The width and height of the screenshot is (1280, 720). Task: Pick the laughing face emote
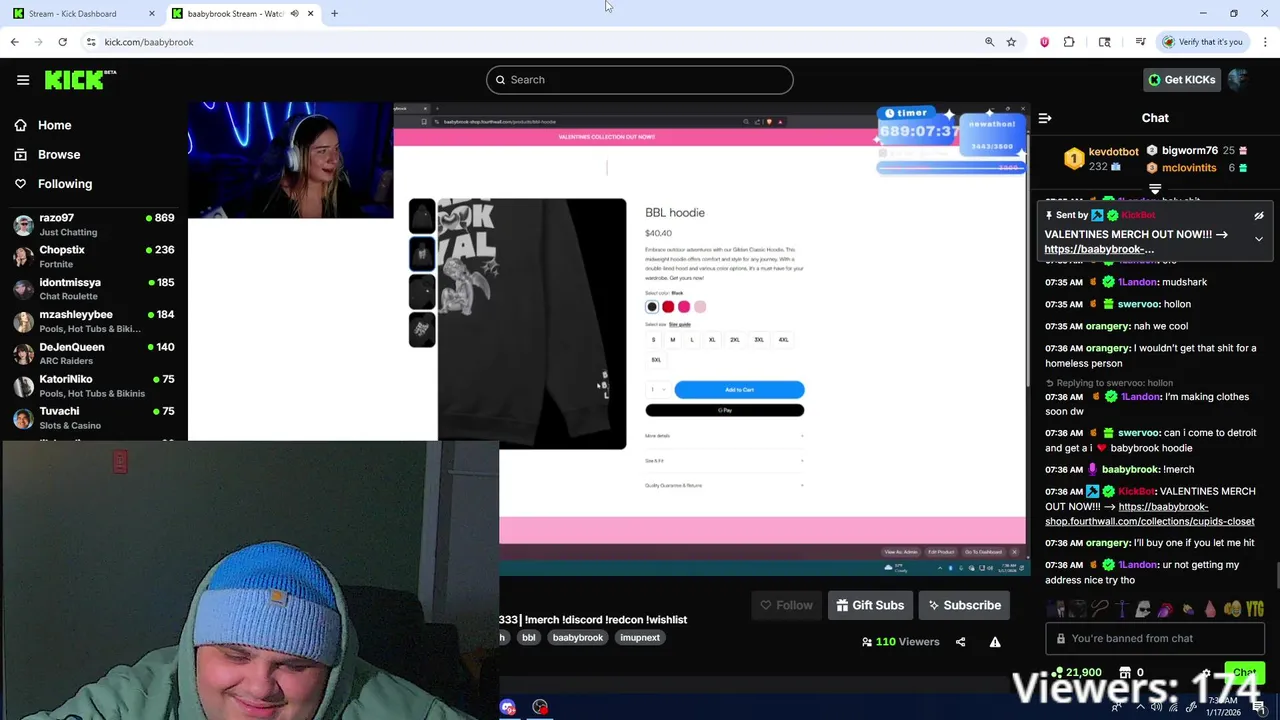(x=1232, y=608)
